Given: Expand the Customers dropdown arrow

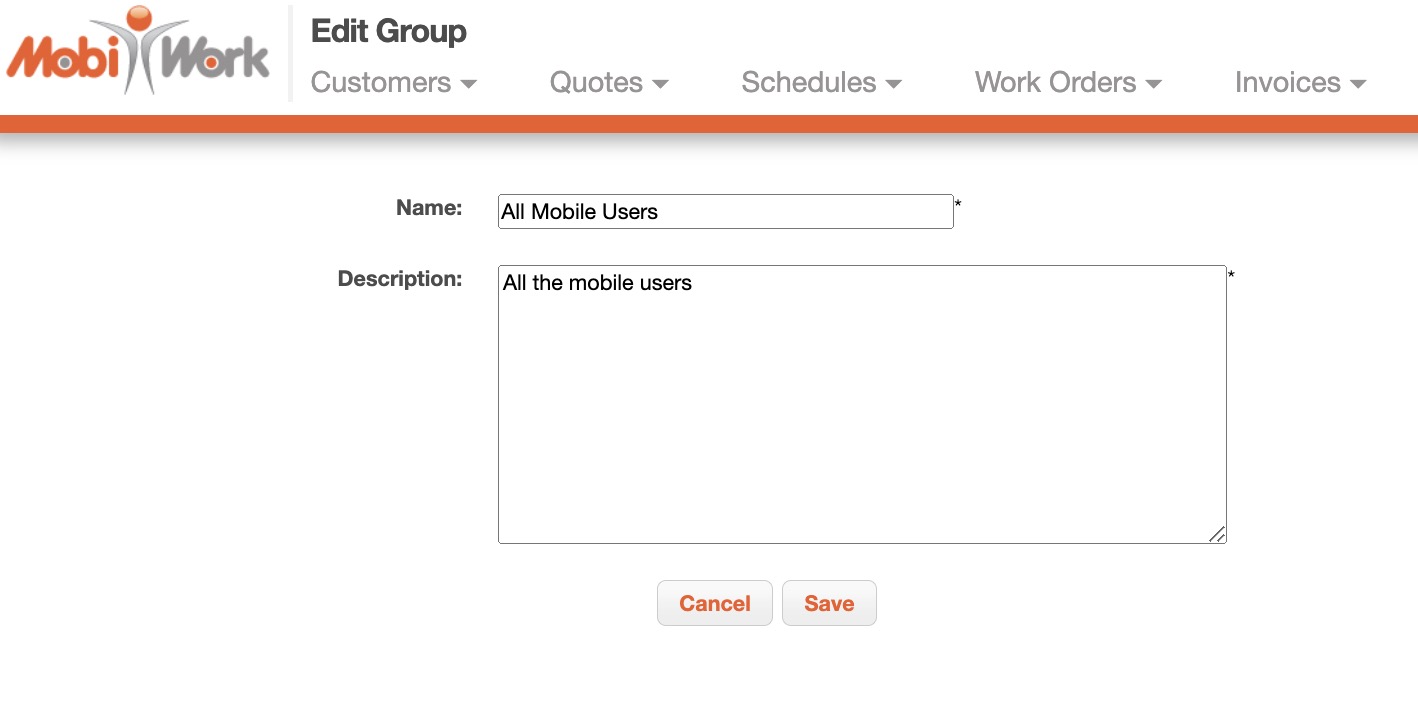Looking at the screenshot, I should coord(468,84).
